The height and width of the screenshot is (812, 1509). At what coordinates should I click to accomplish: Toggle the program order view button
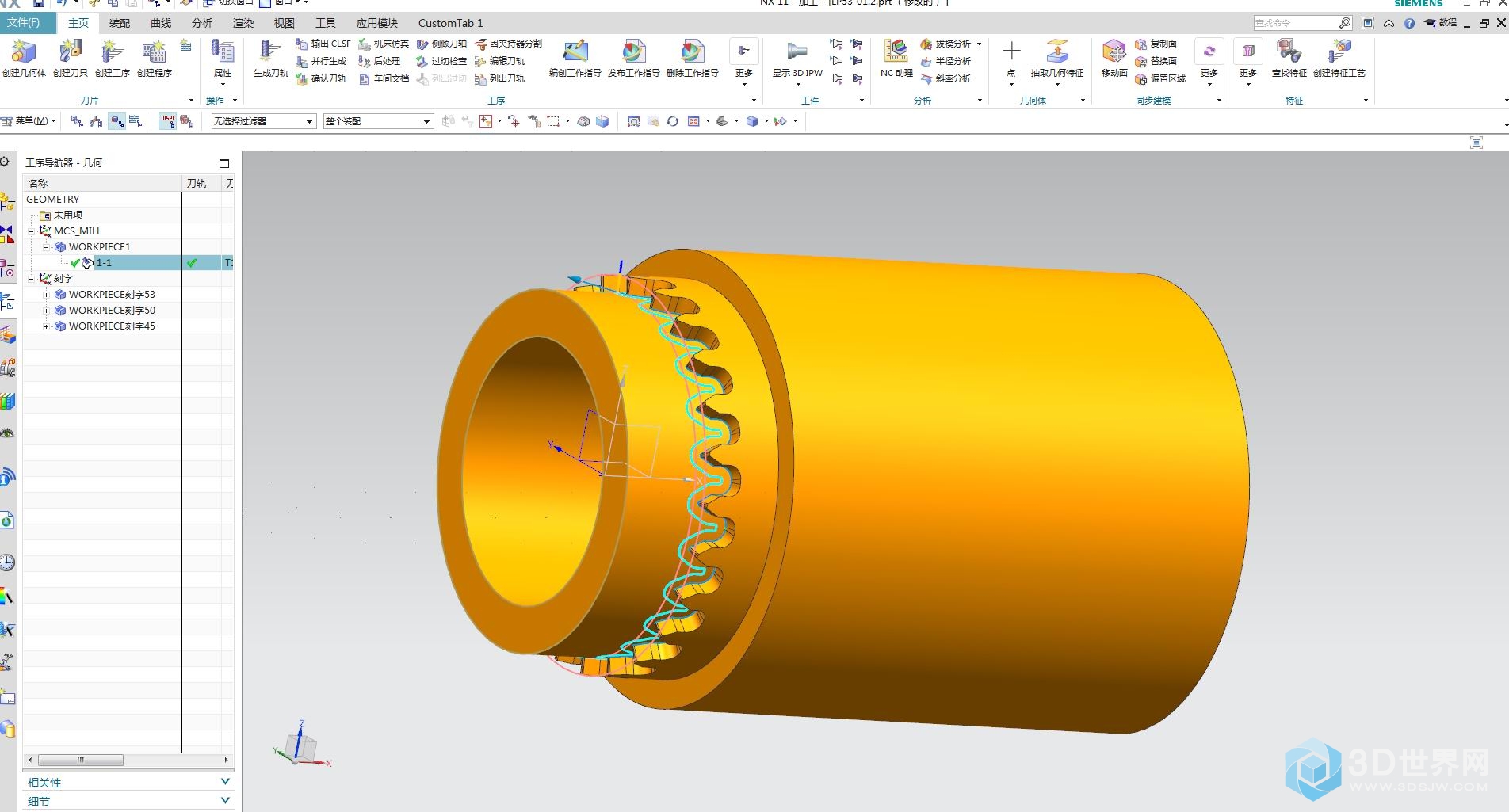77,121
